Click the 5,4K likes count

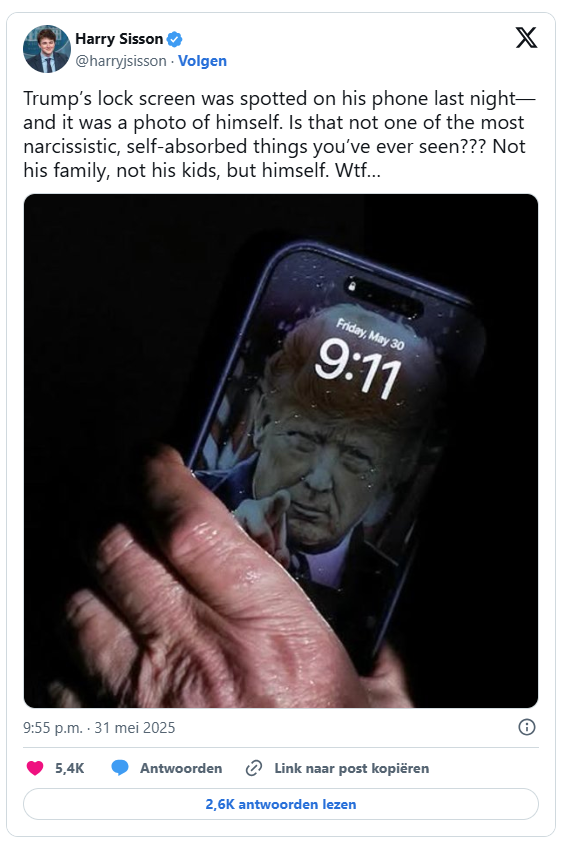tap(70, 768)
